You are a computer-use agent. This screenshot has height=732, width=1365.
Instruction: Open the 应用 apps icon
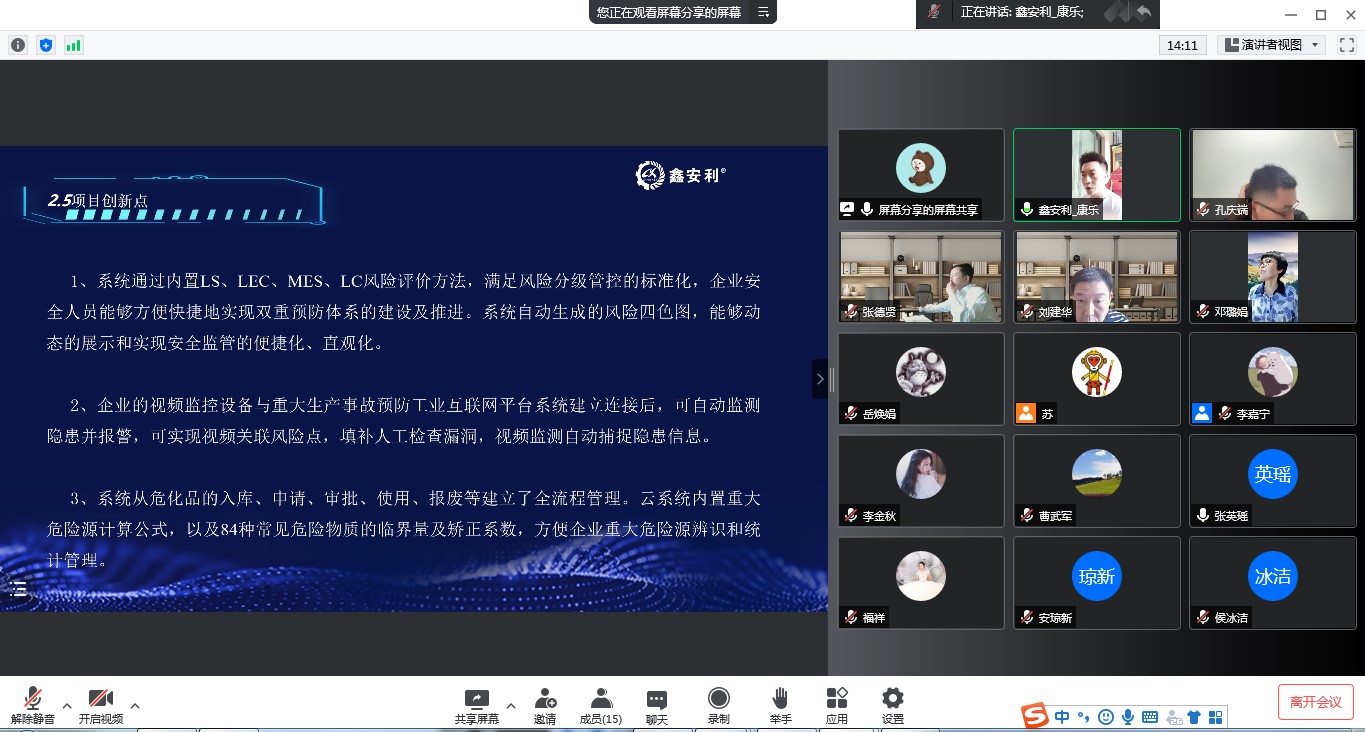pyautogui.click(x=837, y=699)
